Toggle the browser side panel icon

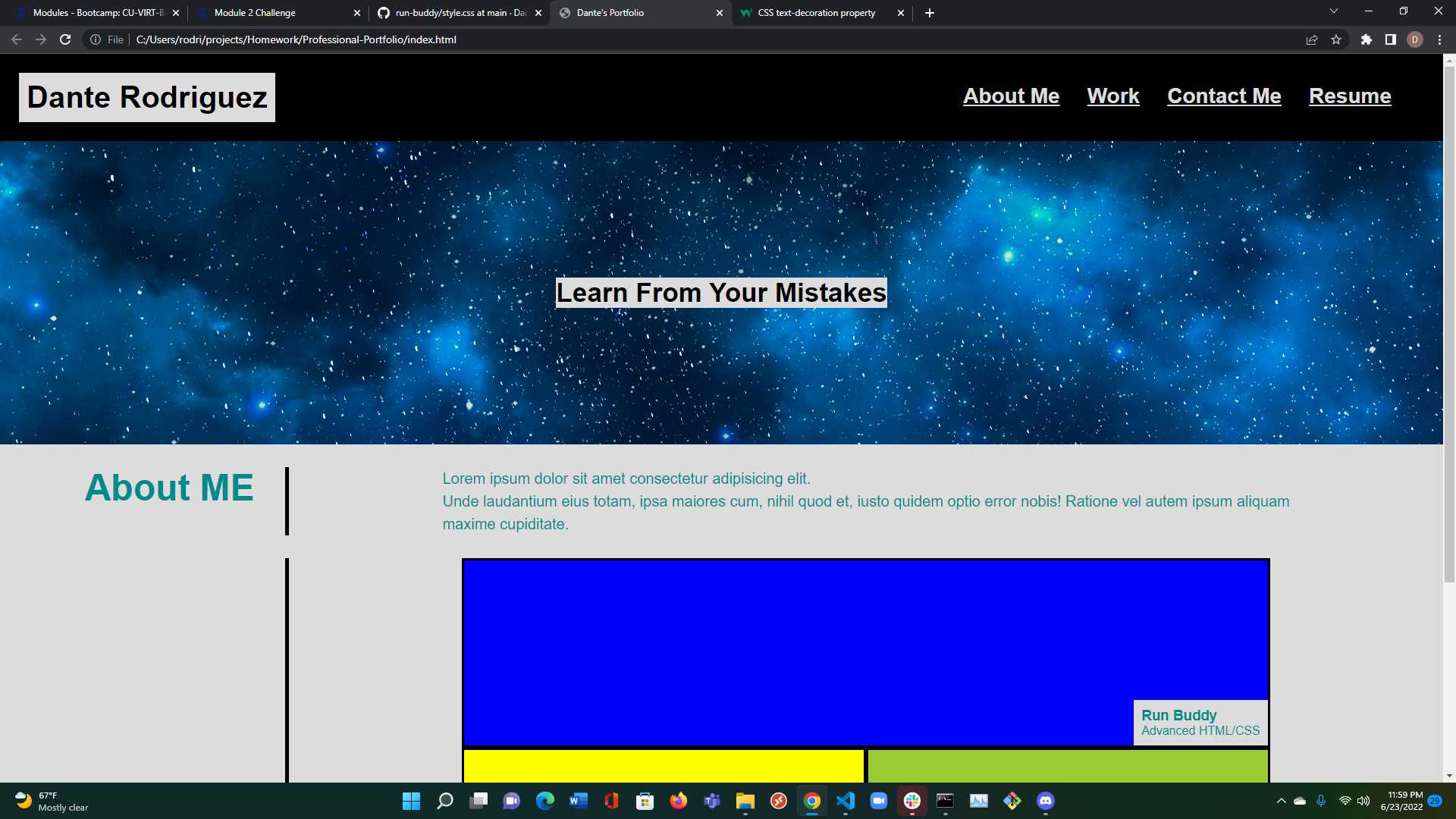coord(1390,39)
